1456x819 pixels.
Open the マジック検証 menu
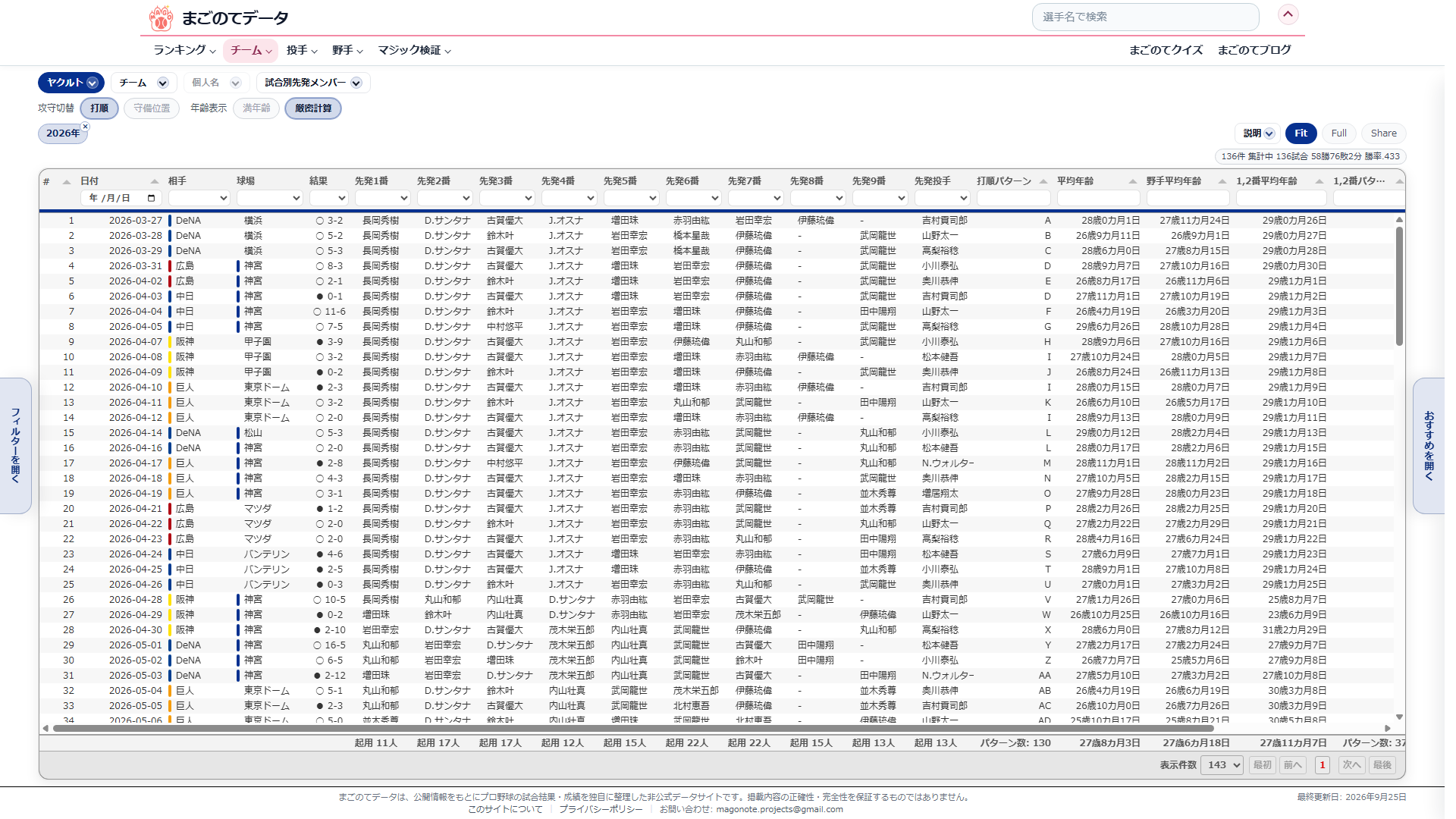(x=415, y=50)
